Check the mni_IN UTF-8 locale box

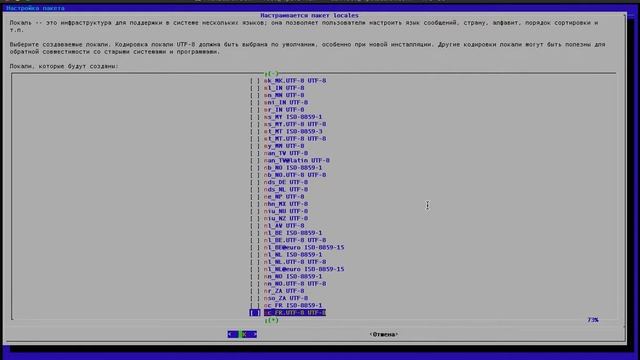click(x=255, y=102)
